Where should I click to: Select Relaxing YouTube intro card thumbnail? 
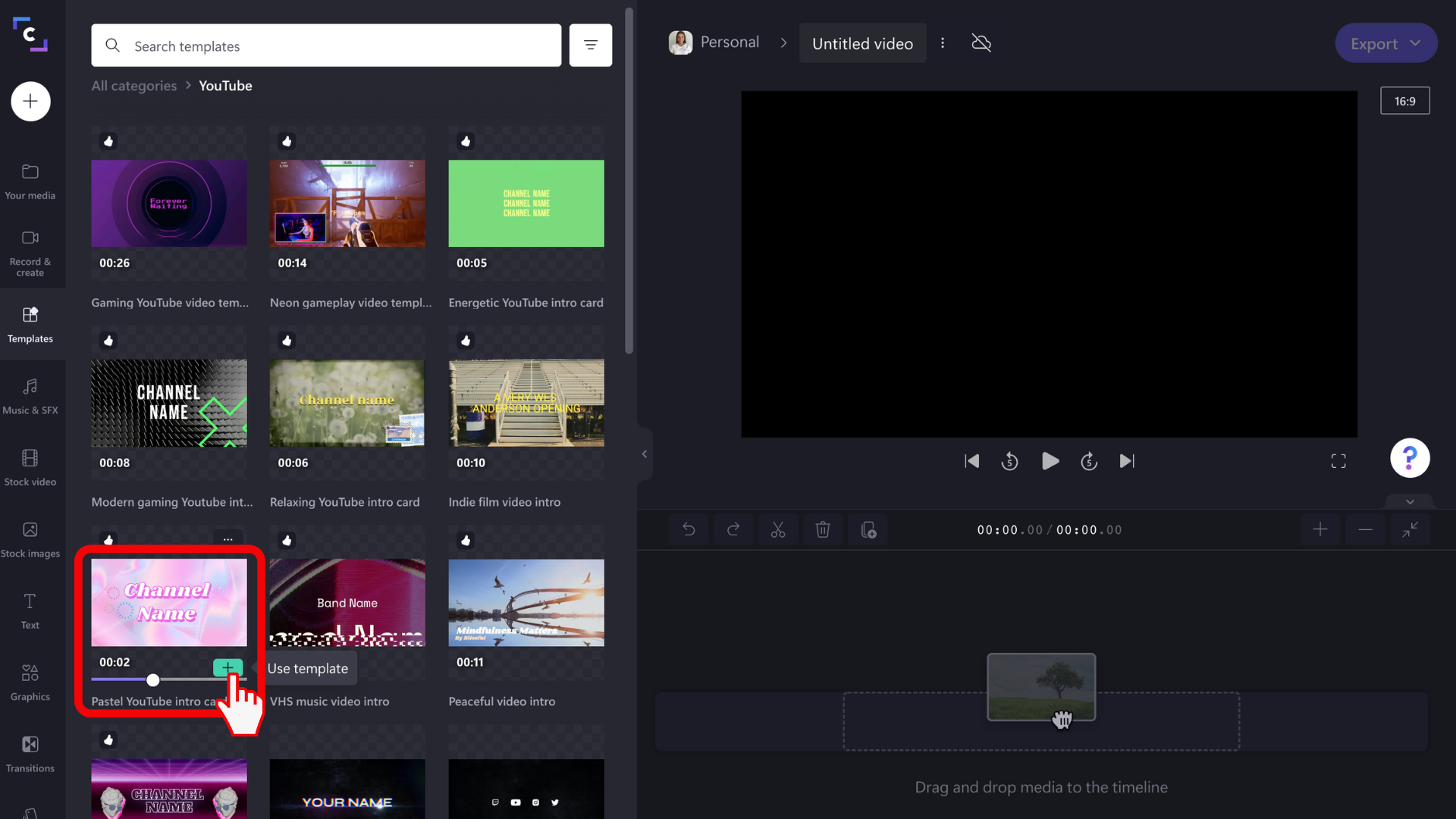(x=347, y=403)
